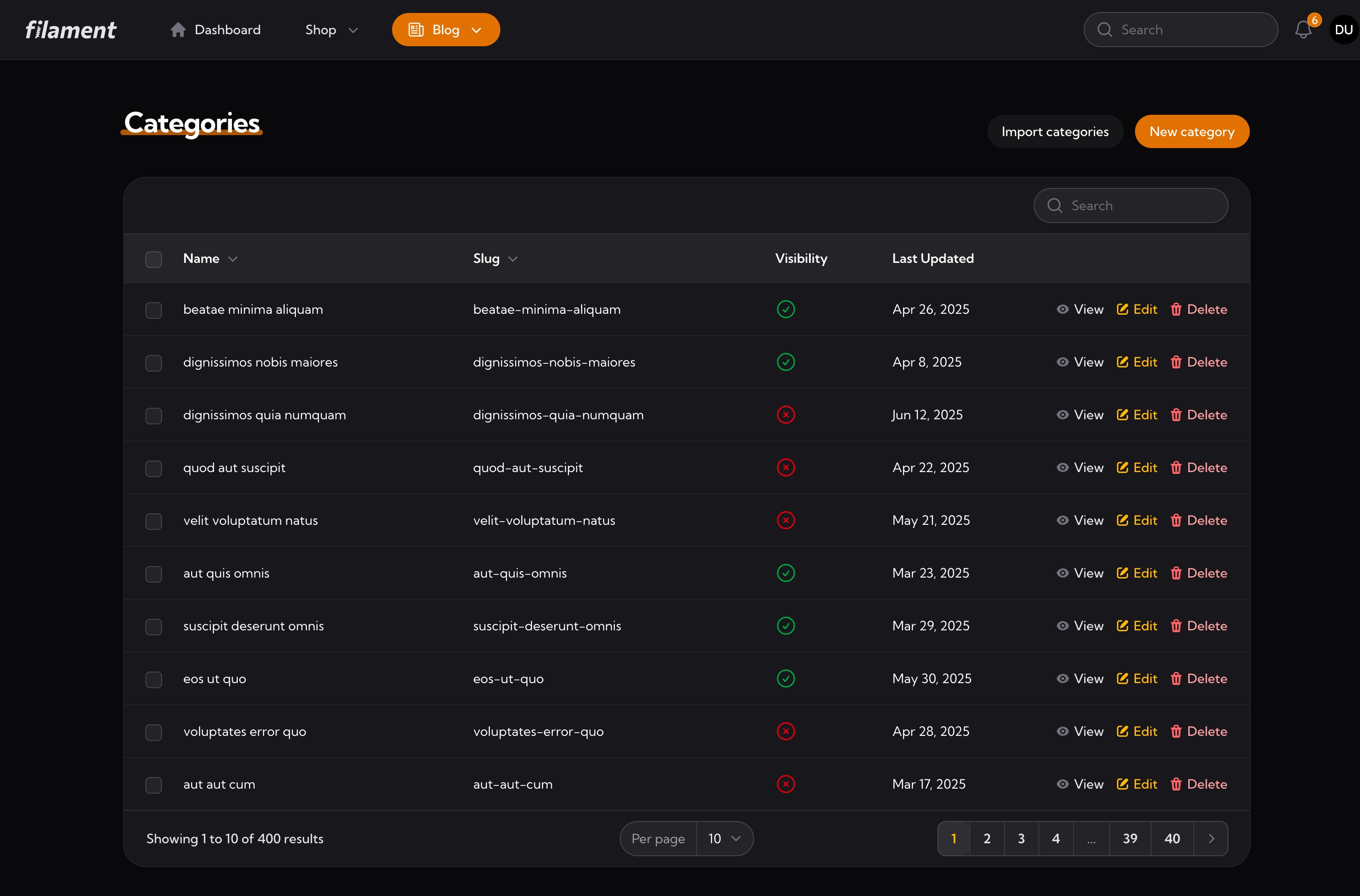Click the Last Updated column header
The height and width of the screenshot is (896, 1360).
pos(933,258)
